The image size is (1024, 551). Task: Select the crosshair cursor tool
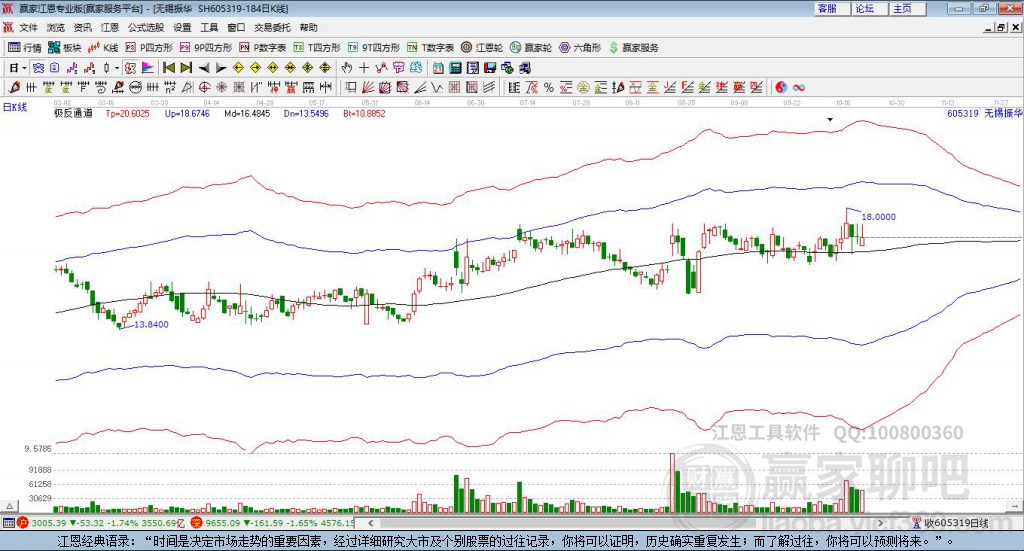pyautogui.click(x=364, y=68)
